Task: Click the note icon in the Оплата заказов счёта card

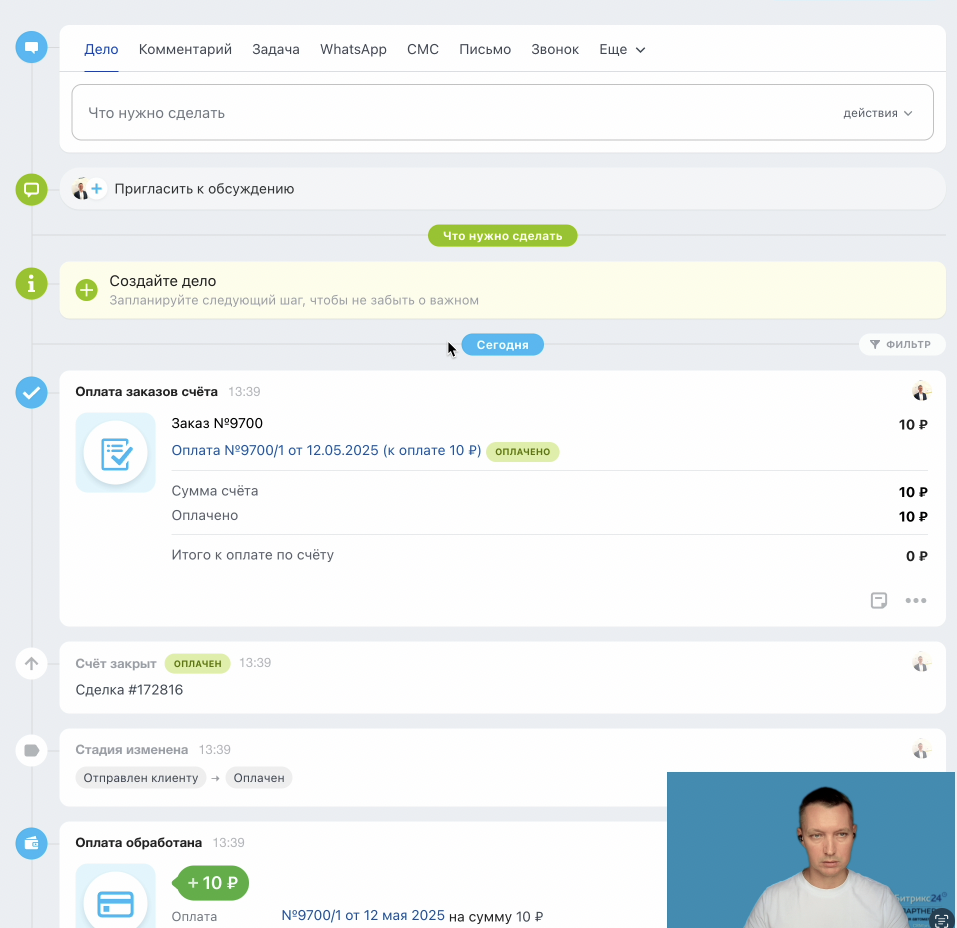Action: (x=879, y=600)
